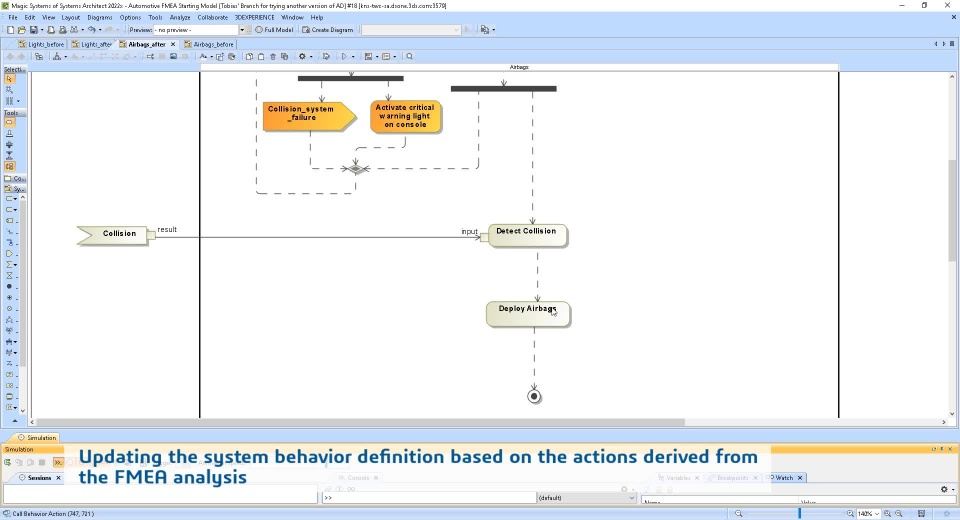Image resolution: width=960 pixels, height=520 pixels.
Task: Click the Open Project folder icon
Action: (22, 29)
